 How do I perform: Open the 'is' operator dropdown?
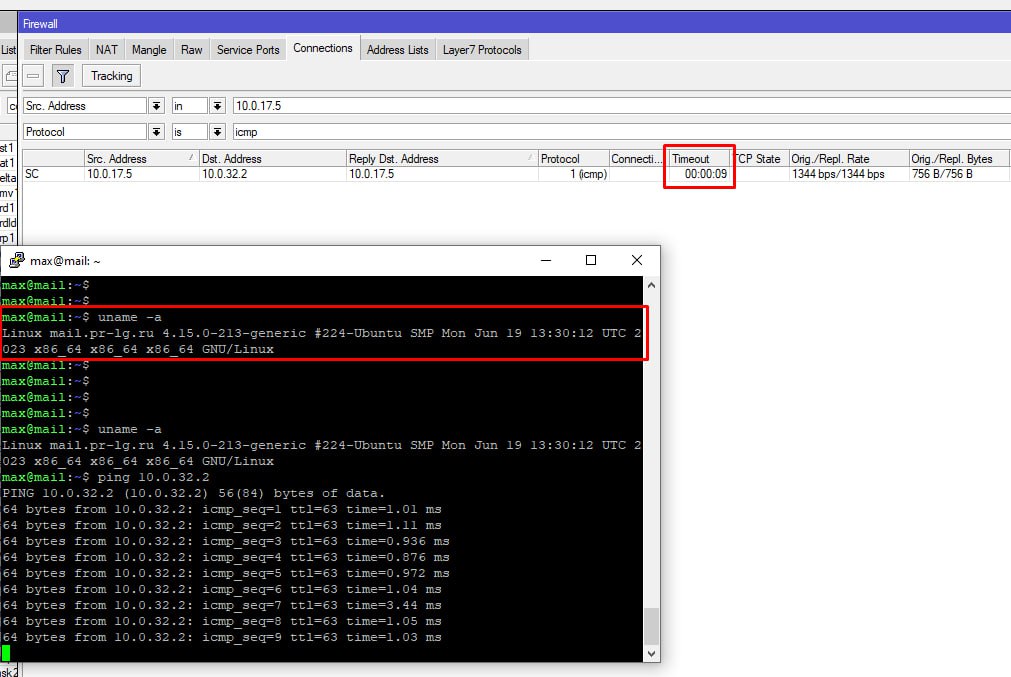(217, 132)
